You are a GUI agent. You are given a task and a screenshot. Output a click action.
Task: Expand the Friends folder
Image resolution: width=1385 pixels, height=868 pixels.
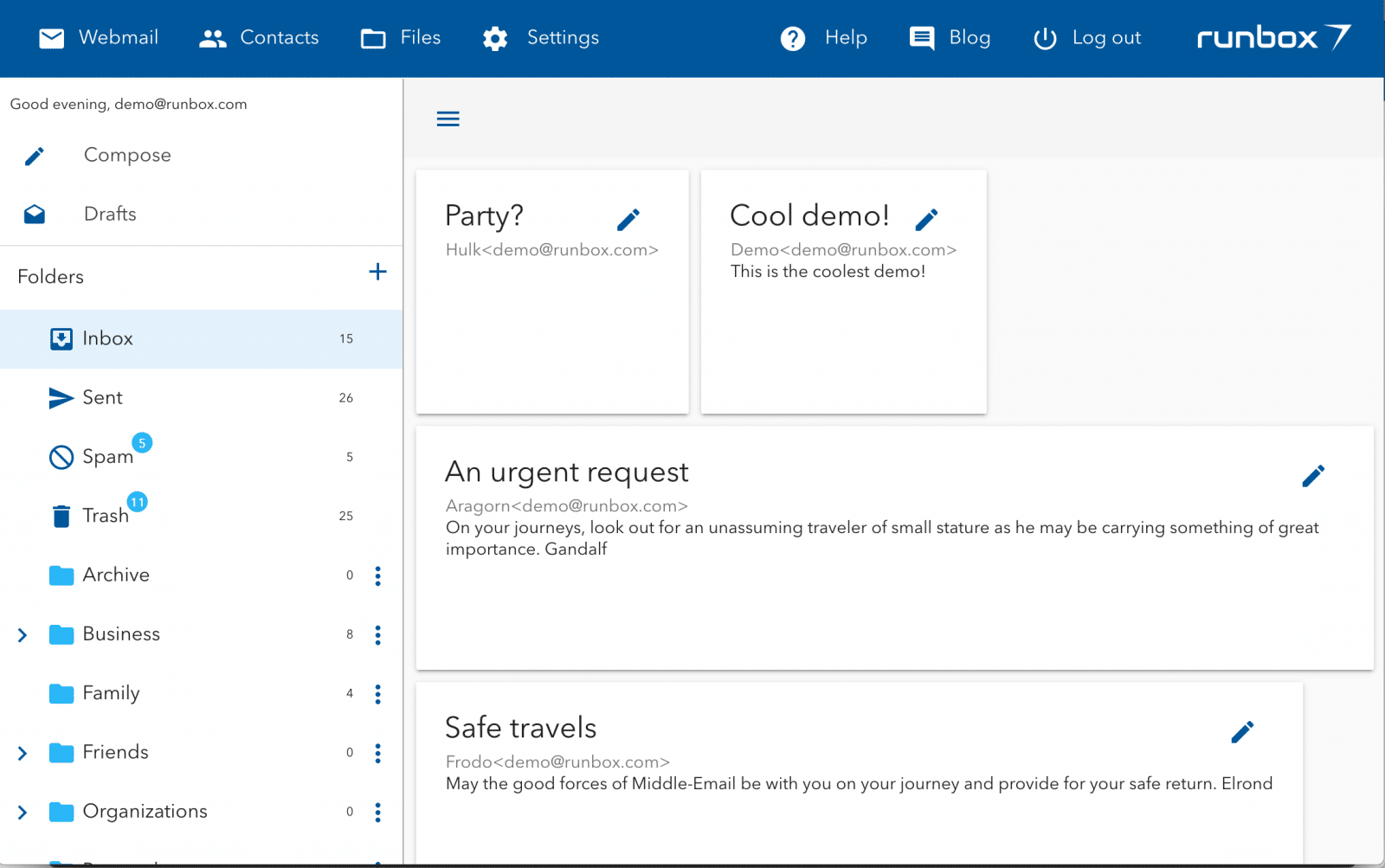pos(22,752)
